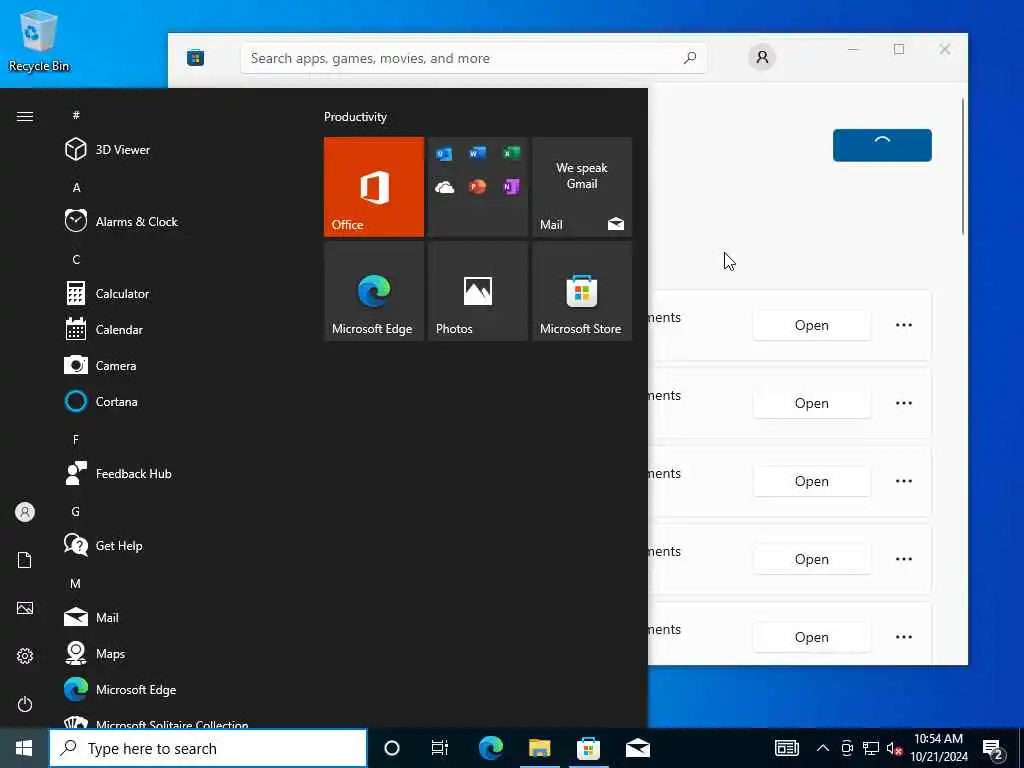1024x768 pixels.
Task: Open Word from the Office apps folder tile
Action: [x=477, y=153]
